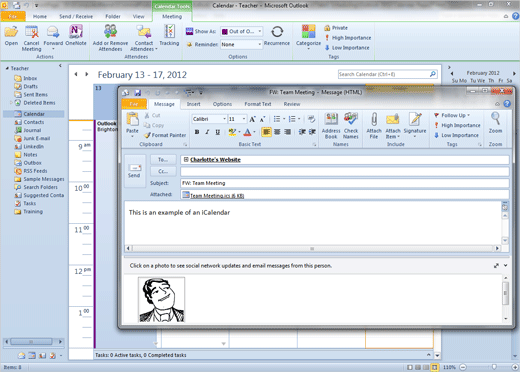Viewport: 520px width, 372px height.
Task: Apply the font color
Action: coord(247,132)
